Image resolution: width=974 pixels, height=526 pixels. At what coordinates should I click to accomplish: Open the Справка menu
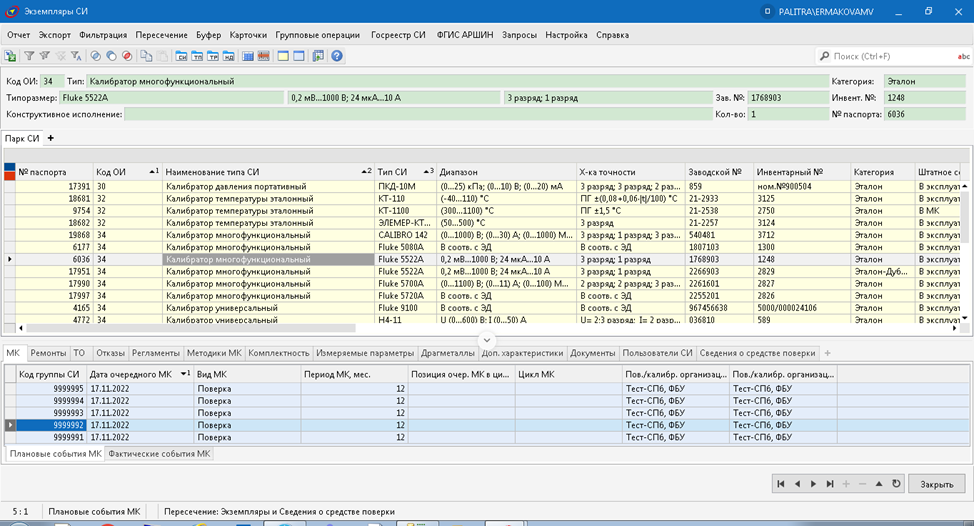click(x=612, y=35)
